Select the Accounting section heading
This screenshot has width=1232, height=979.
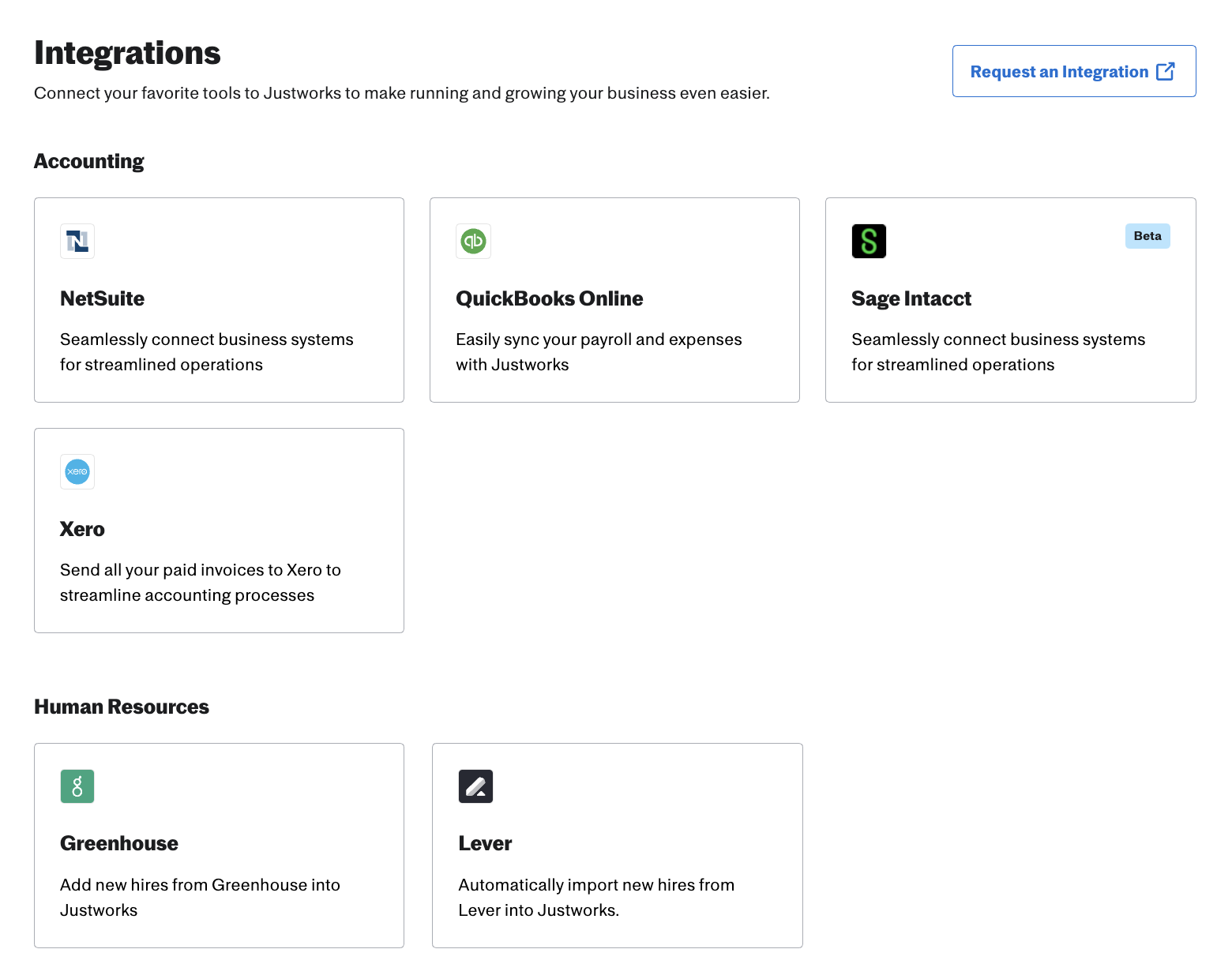tap(88, 161)
